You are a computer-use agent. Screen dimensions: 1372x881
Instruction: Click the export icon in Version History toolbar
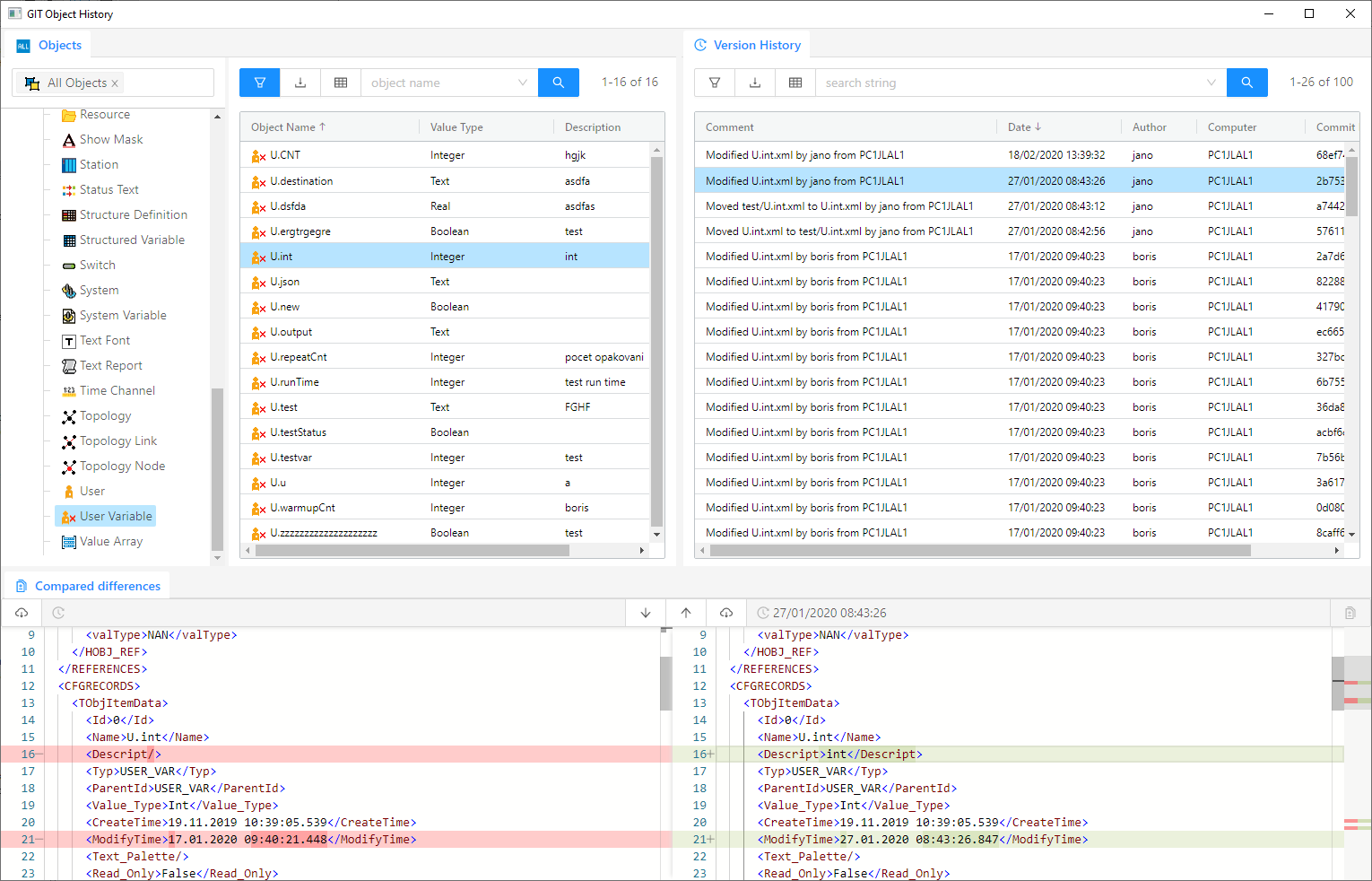(x=755, y=83)
